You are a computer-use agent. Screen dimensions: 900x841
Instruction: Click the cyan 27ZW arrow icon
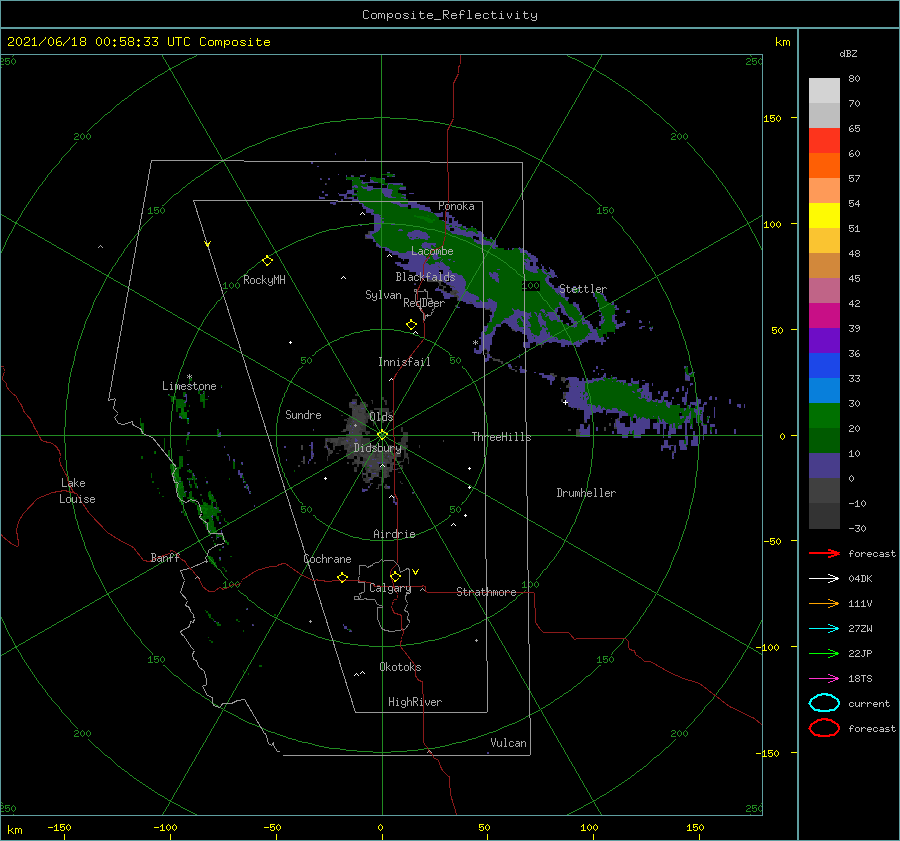824,629
